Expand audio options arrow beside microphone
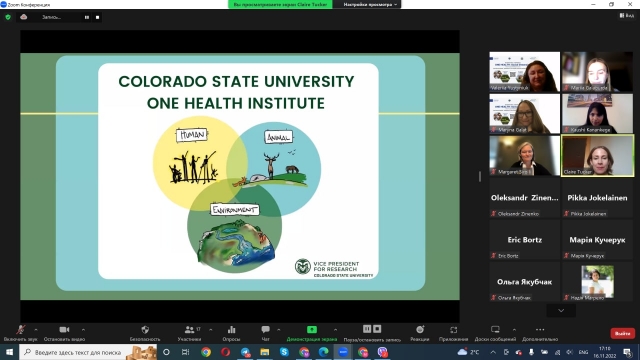640x360 pixels. [x=36, y=329]
